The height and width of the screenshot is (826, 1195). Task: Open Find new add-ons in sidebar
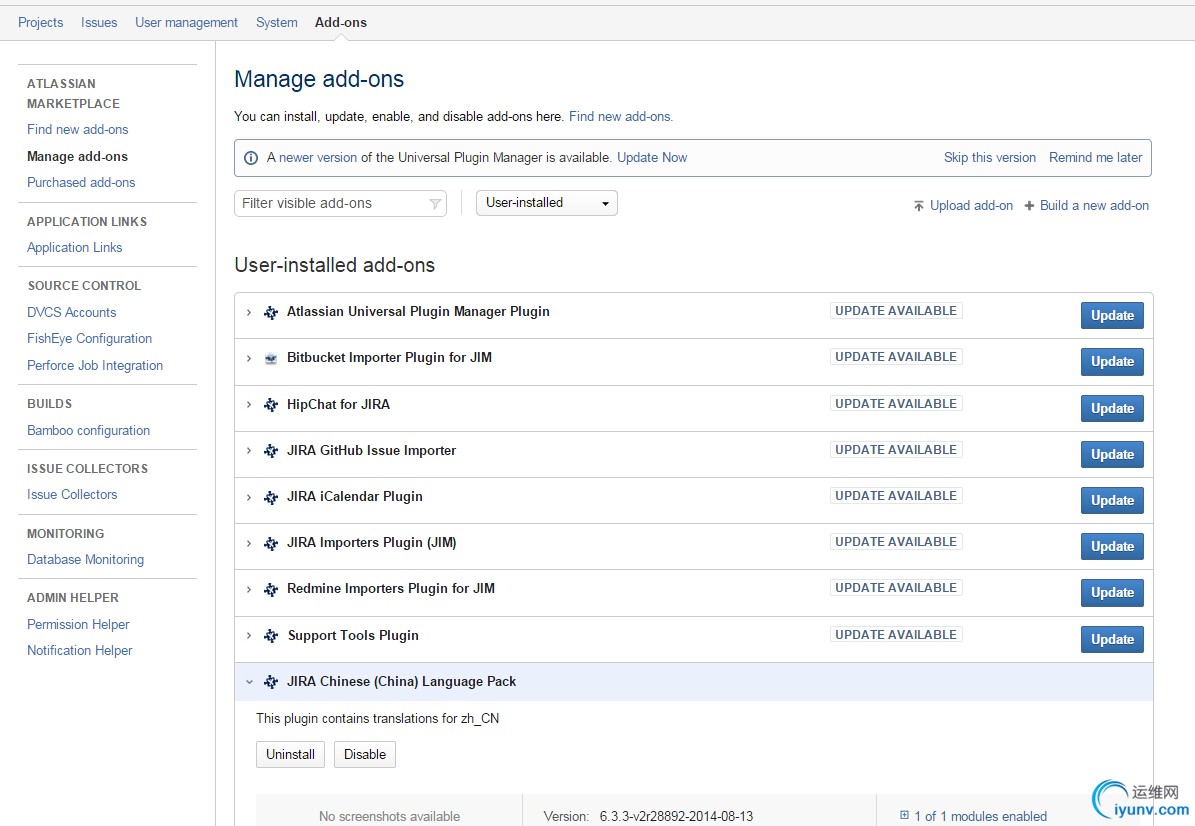point(78,130)
